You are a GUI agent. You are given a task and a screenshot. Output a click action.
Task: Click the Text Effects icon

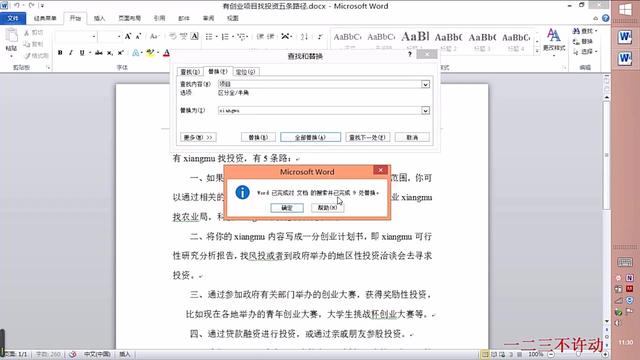pos(136,53)
